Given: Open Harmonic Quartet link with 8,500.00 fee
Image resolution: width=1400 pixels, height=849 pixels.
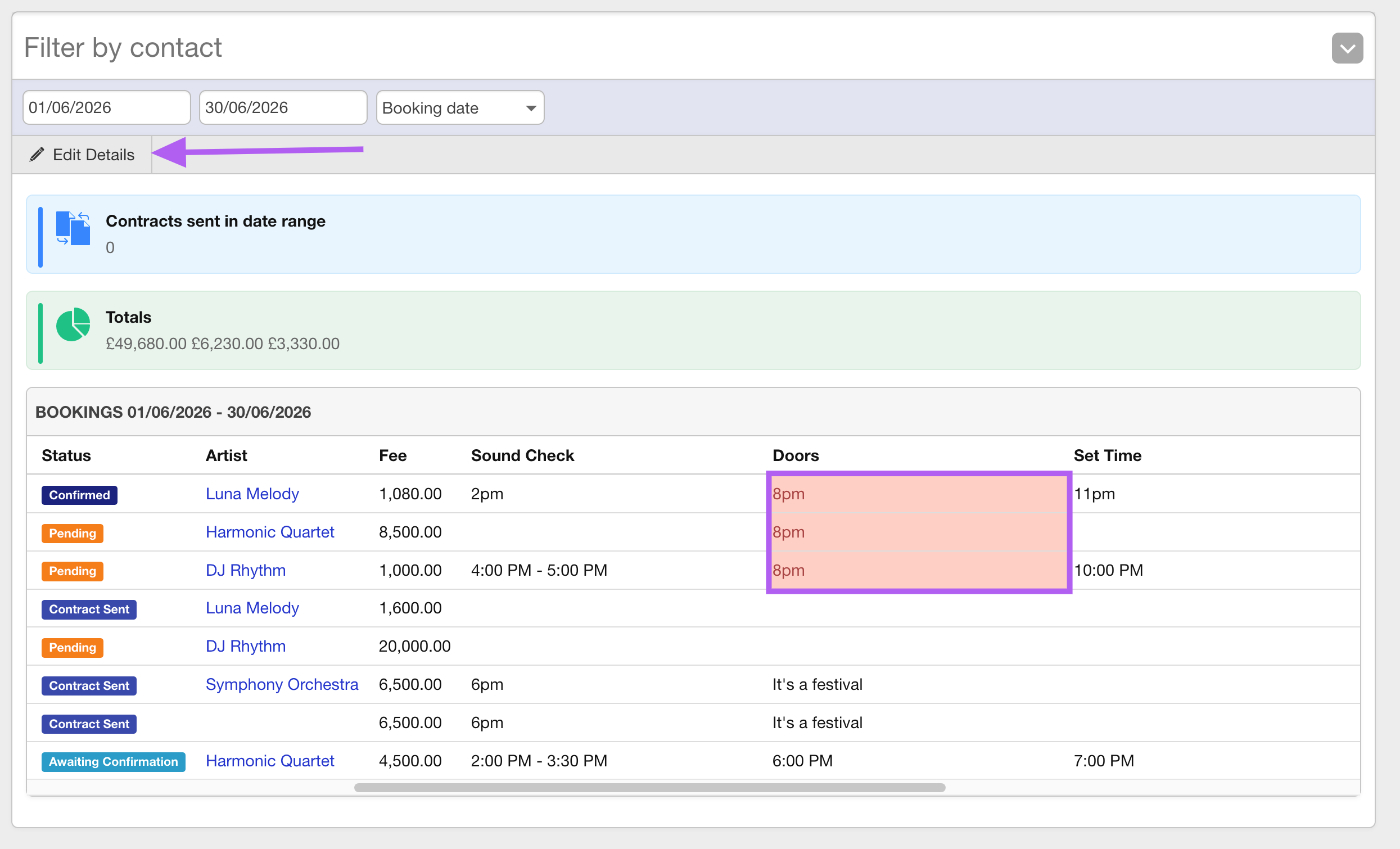Looking at the screenshot, I should point(270,532).
